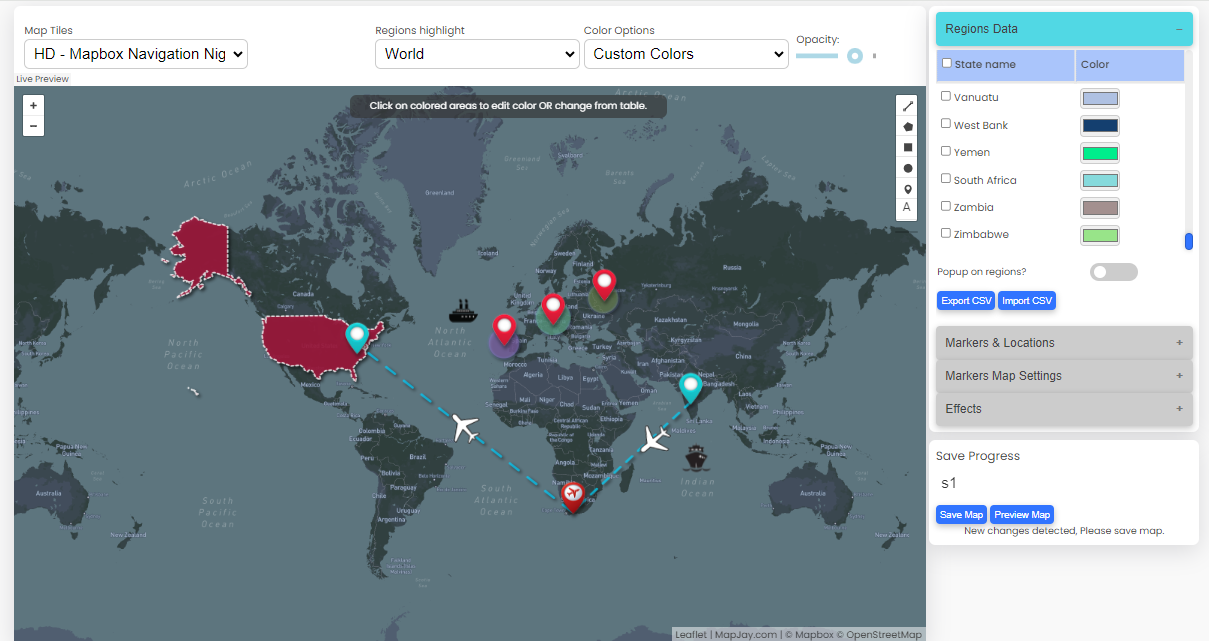Open the Yemen color swatch
Image resolution: width=1209 pixels, height=641 pixels.
coord(1100,153)
